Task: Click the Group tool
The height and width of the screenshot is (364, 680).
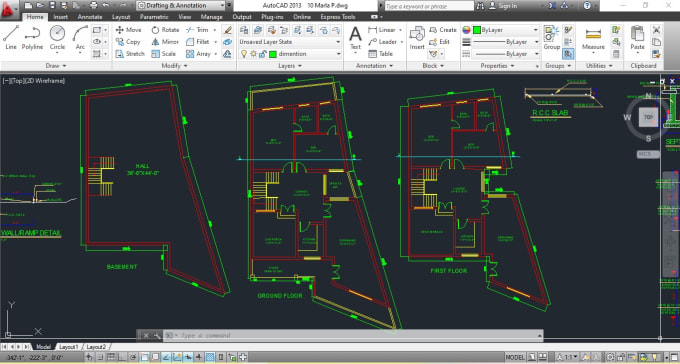Action: click(552, 37)
